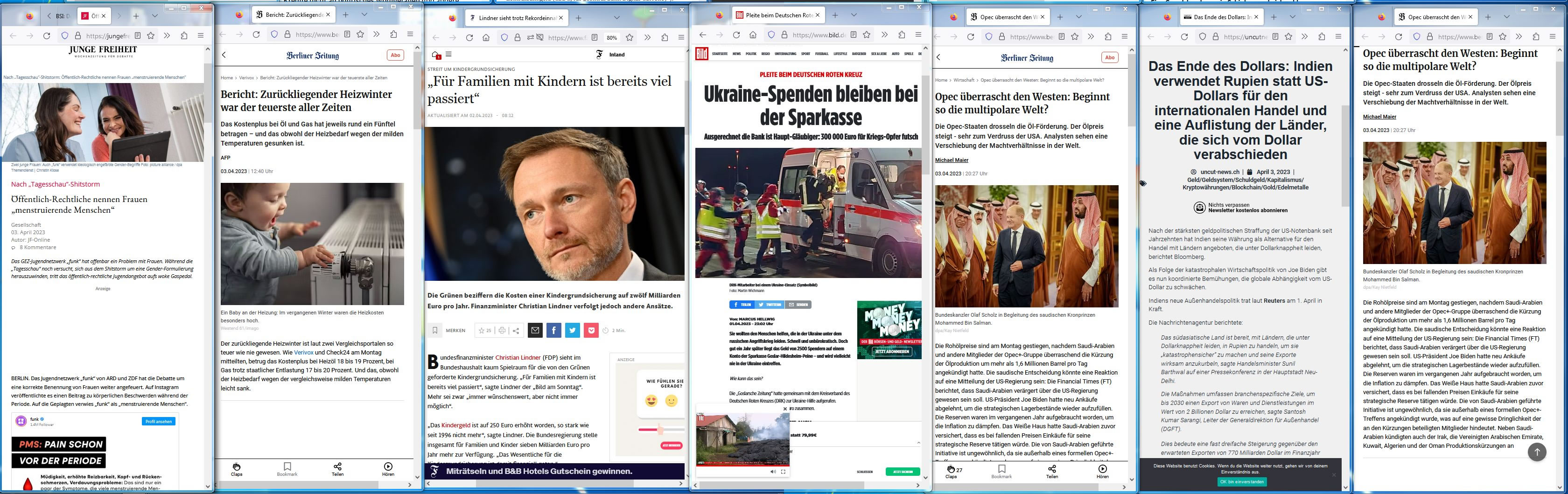The image size is (1568, 494).
Task: Open Hören audio for the Heizwinter article
Action: click(388, 469)
